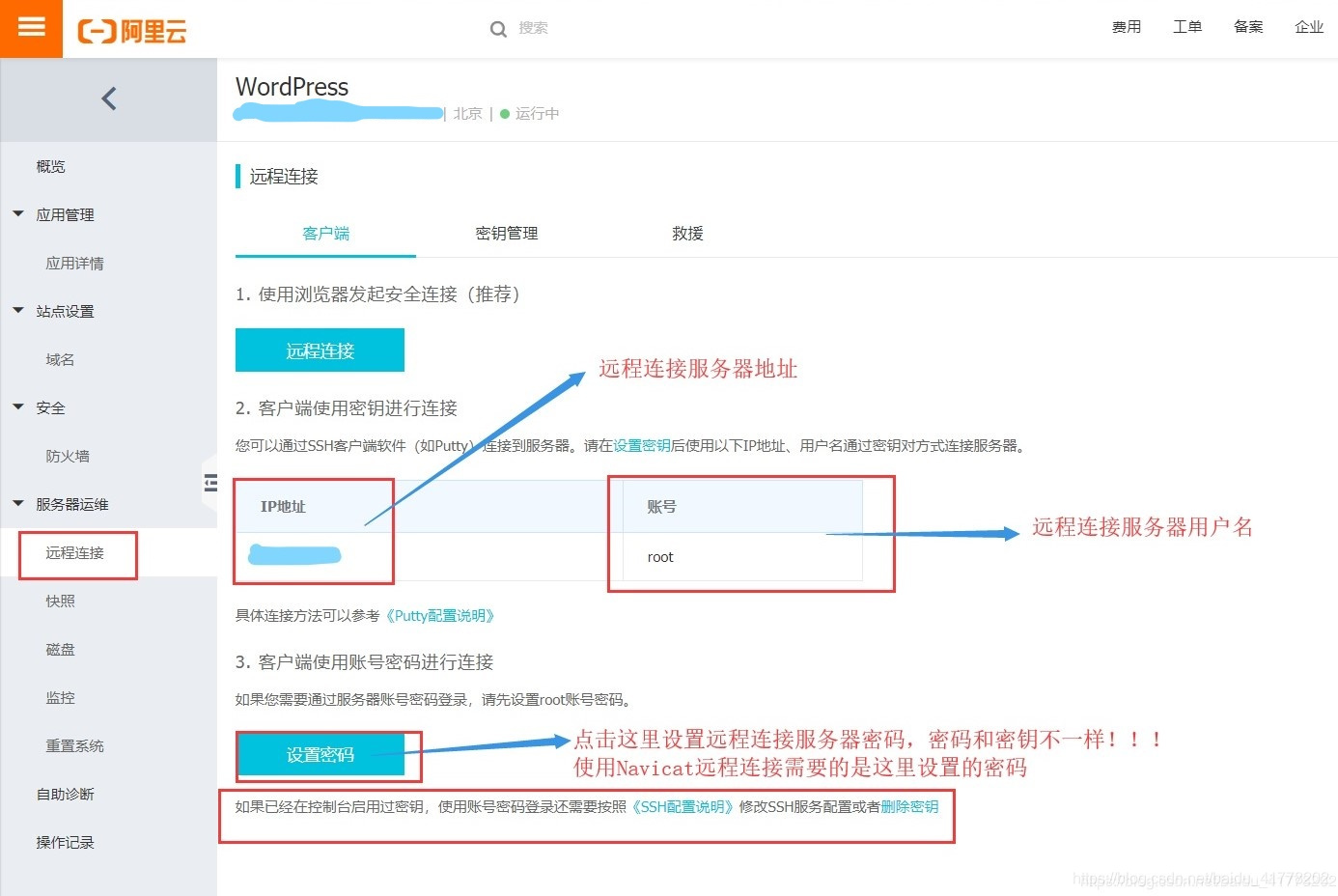Open 操作记录 in the sidebar

pyautogui.click(x=66, y=842)
